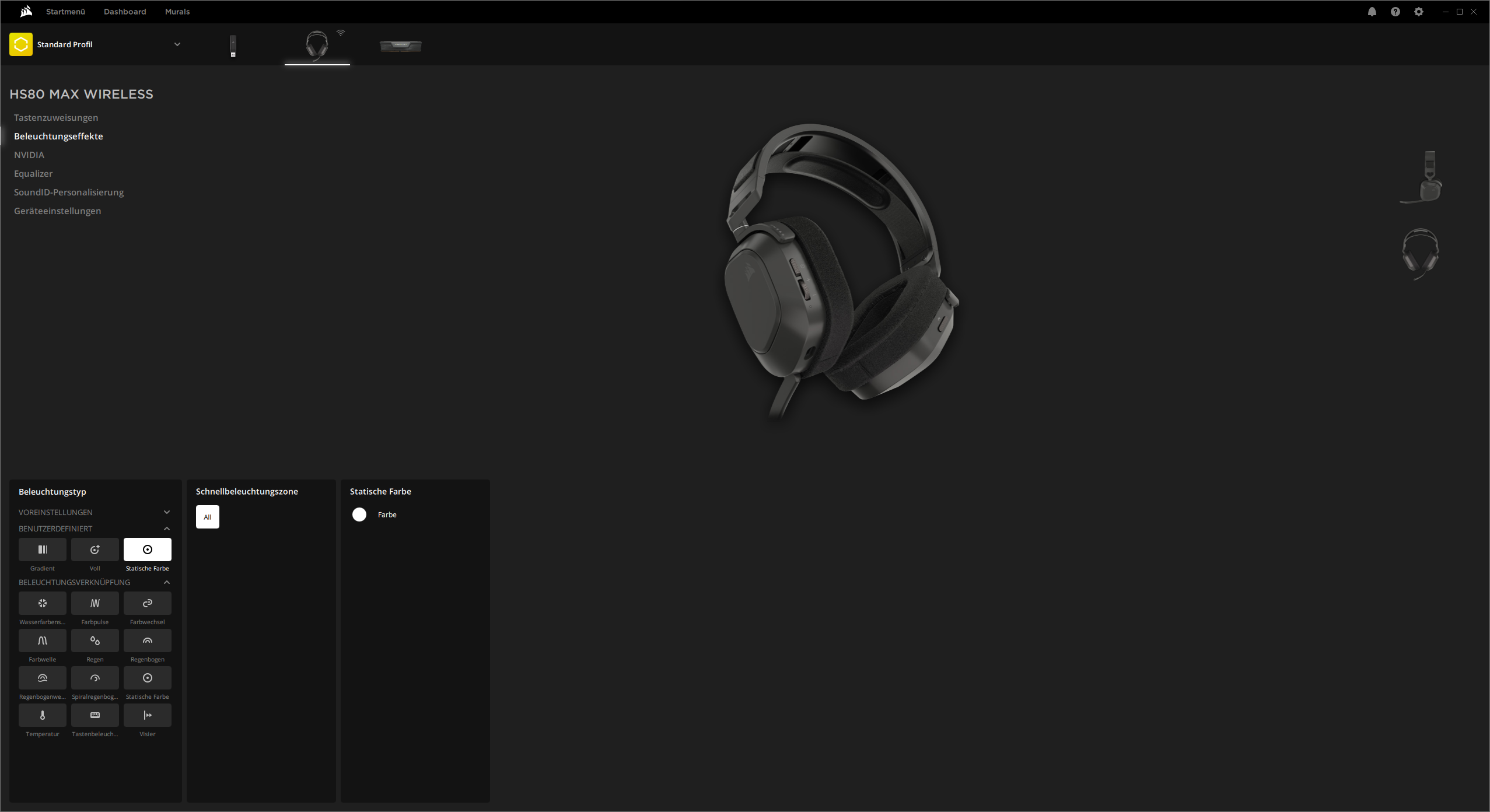The height and width of the screenshot is (812, 1490).
Task: Select the Farbwechsel effect
Action: [148, 603]
